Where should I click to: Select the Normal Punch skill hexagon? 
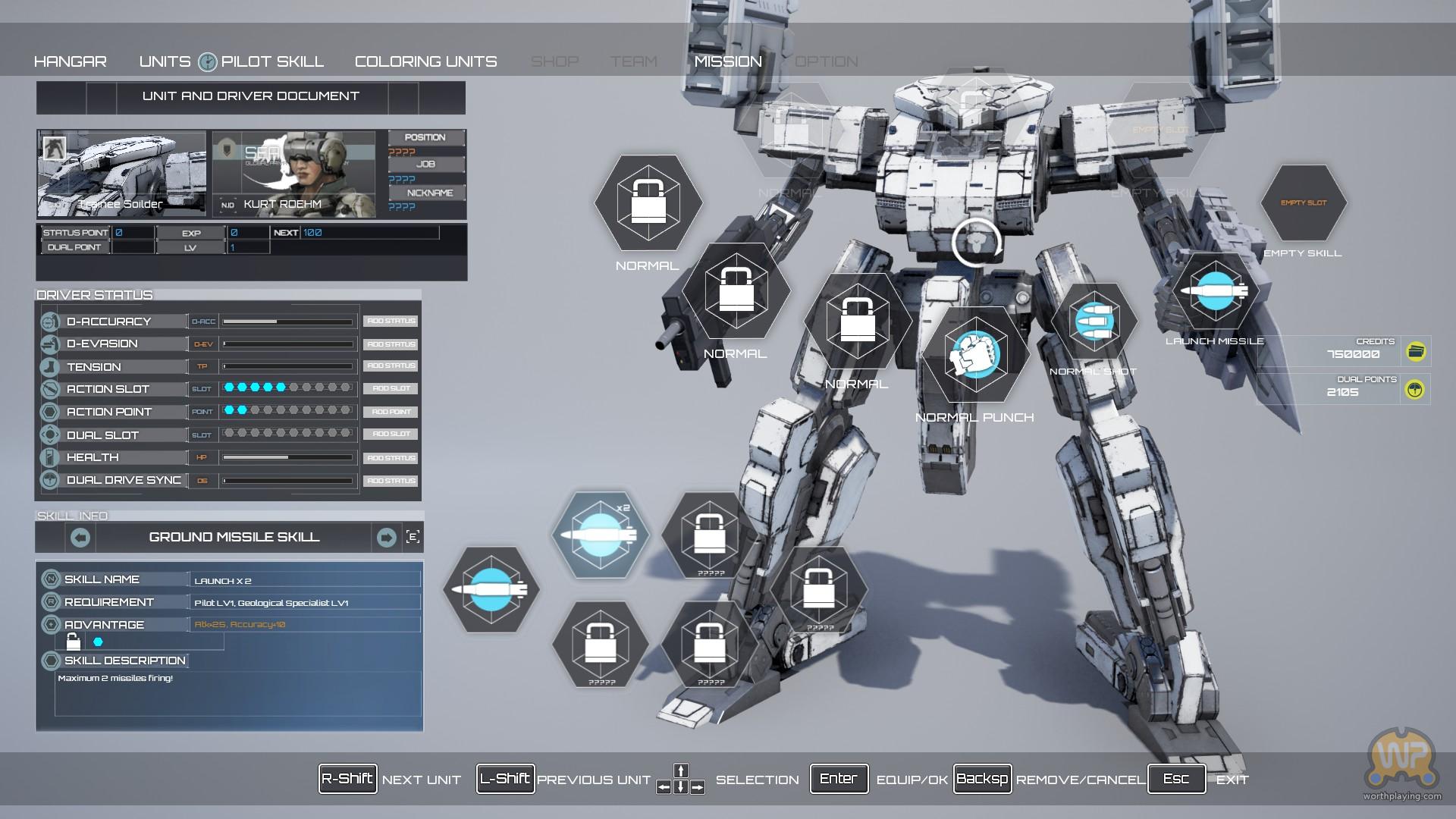click(975, 354)
